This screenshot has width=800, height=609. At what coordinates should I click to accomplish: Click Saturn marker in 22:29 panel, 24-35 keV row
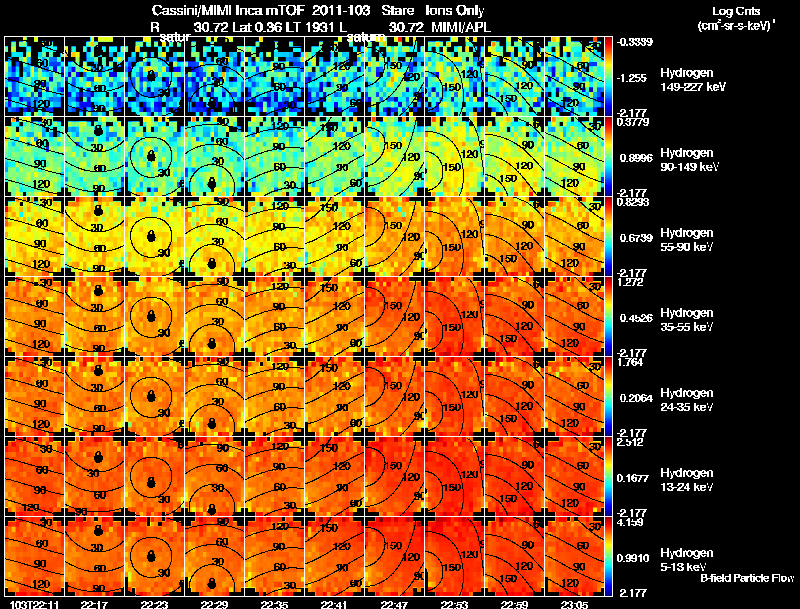213,423
